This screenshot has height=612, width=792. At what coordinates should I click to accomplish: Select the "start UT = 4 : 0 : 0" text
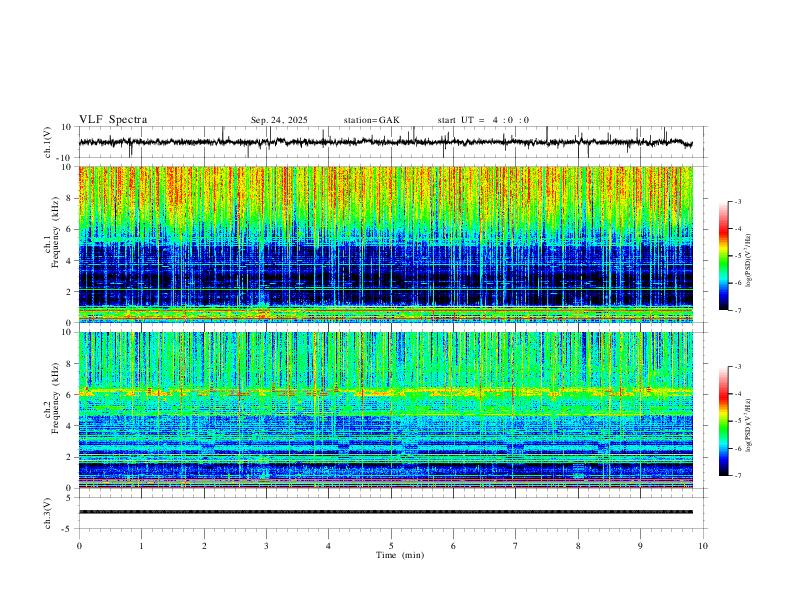coord(483,120)
